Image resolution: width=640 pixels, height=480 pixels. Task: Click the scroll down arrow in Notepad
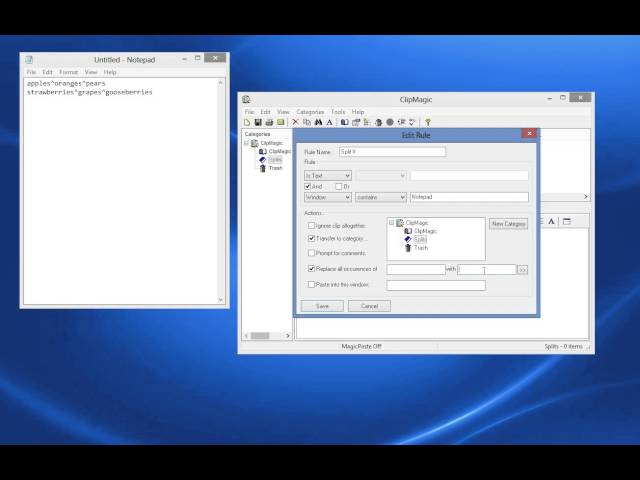(x=220, y=300)
